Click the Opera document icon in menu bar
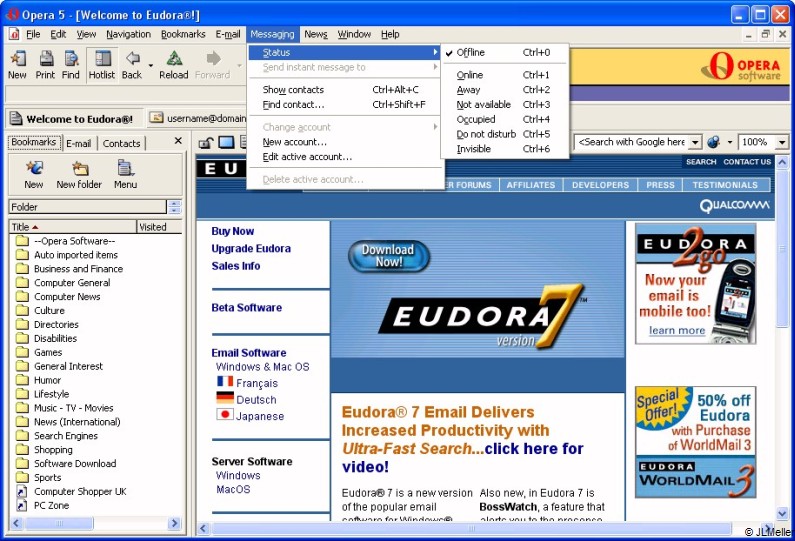795x541 pixels. click(x=14, y=34)
